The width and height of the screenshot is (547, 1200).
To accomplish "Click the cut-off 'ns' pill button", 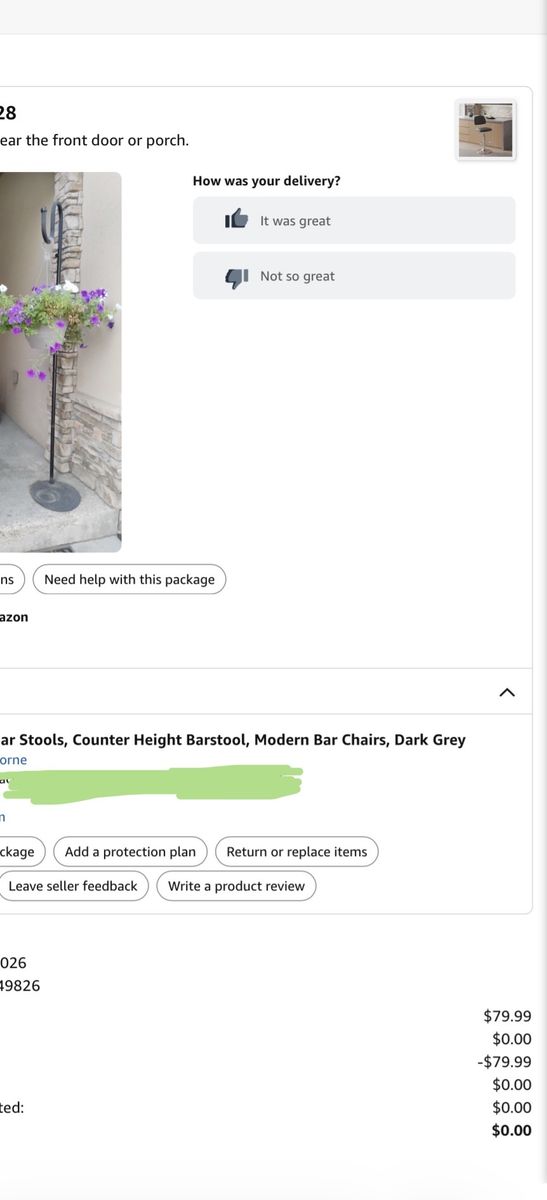I will point(10,579).
